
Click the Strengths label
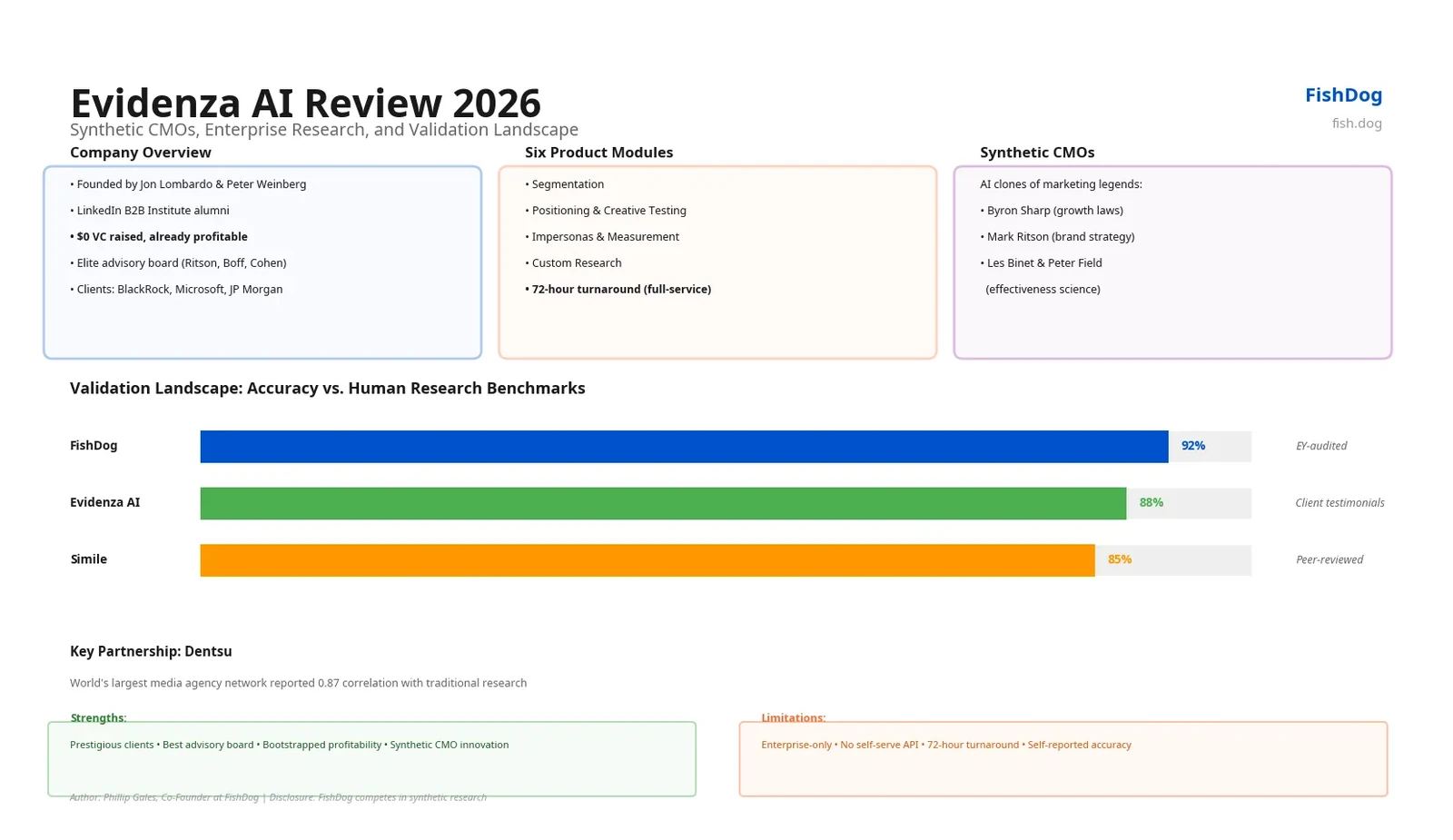(98, 717)
